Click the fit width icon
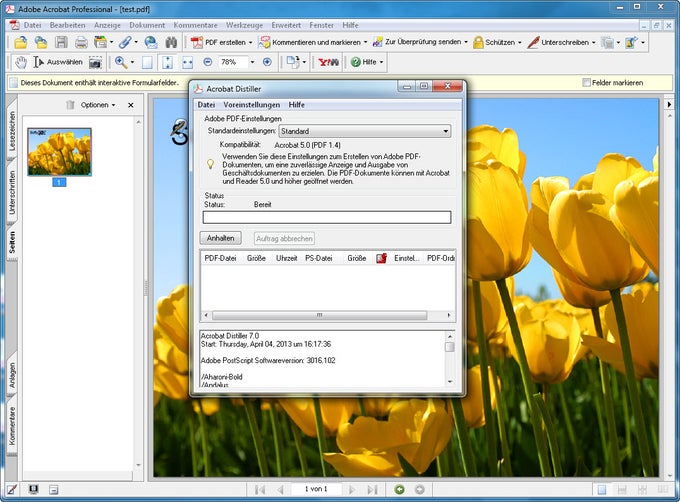This screenshot has width=680, height=502. tap(187, 62)
